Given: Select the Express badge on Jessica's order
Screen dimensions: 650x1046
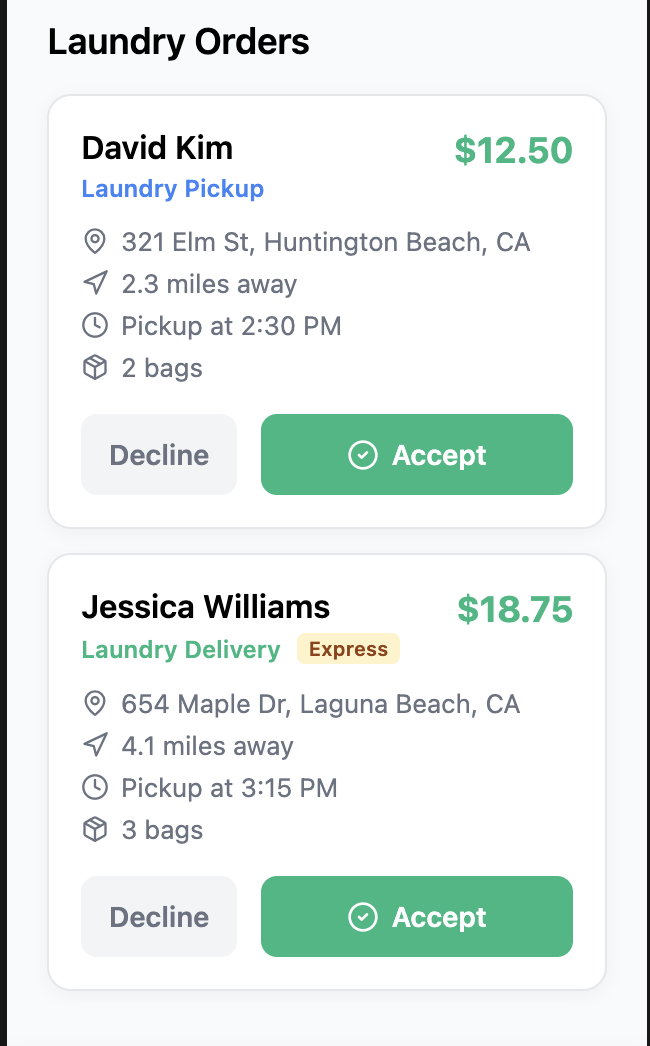Looking at the screenshot, I should 348,649.
